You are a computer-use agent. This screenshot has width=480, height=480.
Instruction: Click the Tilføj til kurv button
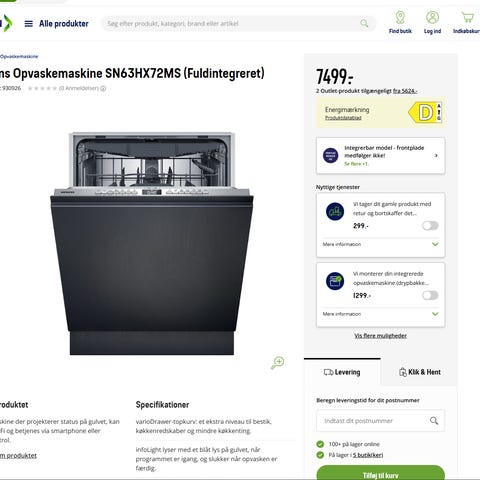coord(380,473)
